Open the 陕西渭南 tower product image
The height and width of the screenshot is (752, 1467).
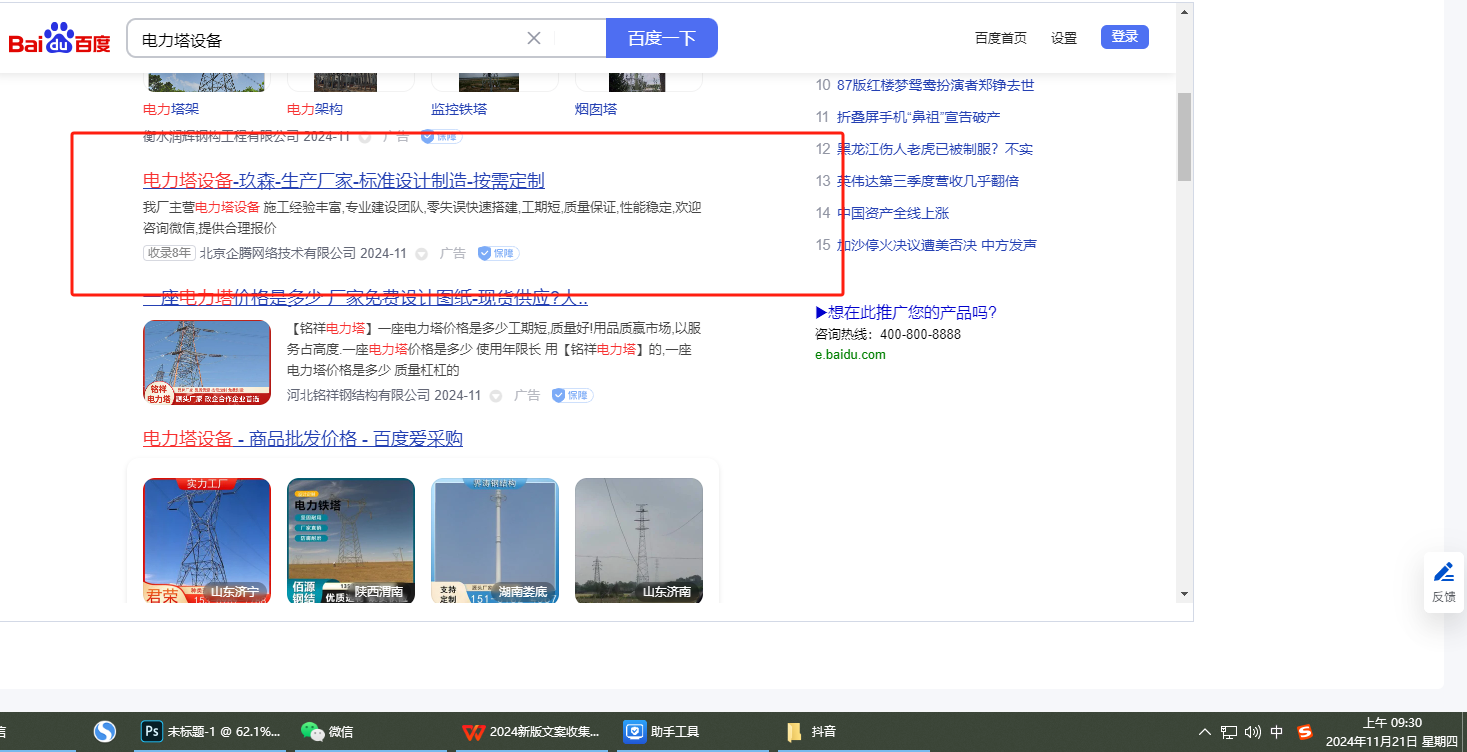tap(351, 541)
